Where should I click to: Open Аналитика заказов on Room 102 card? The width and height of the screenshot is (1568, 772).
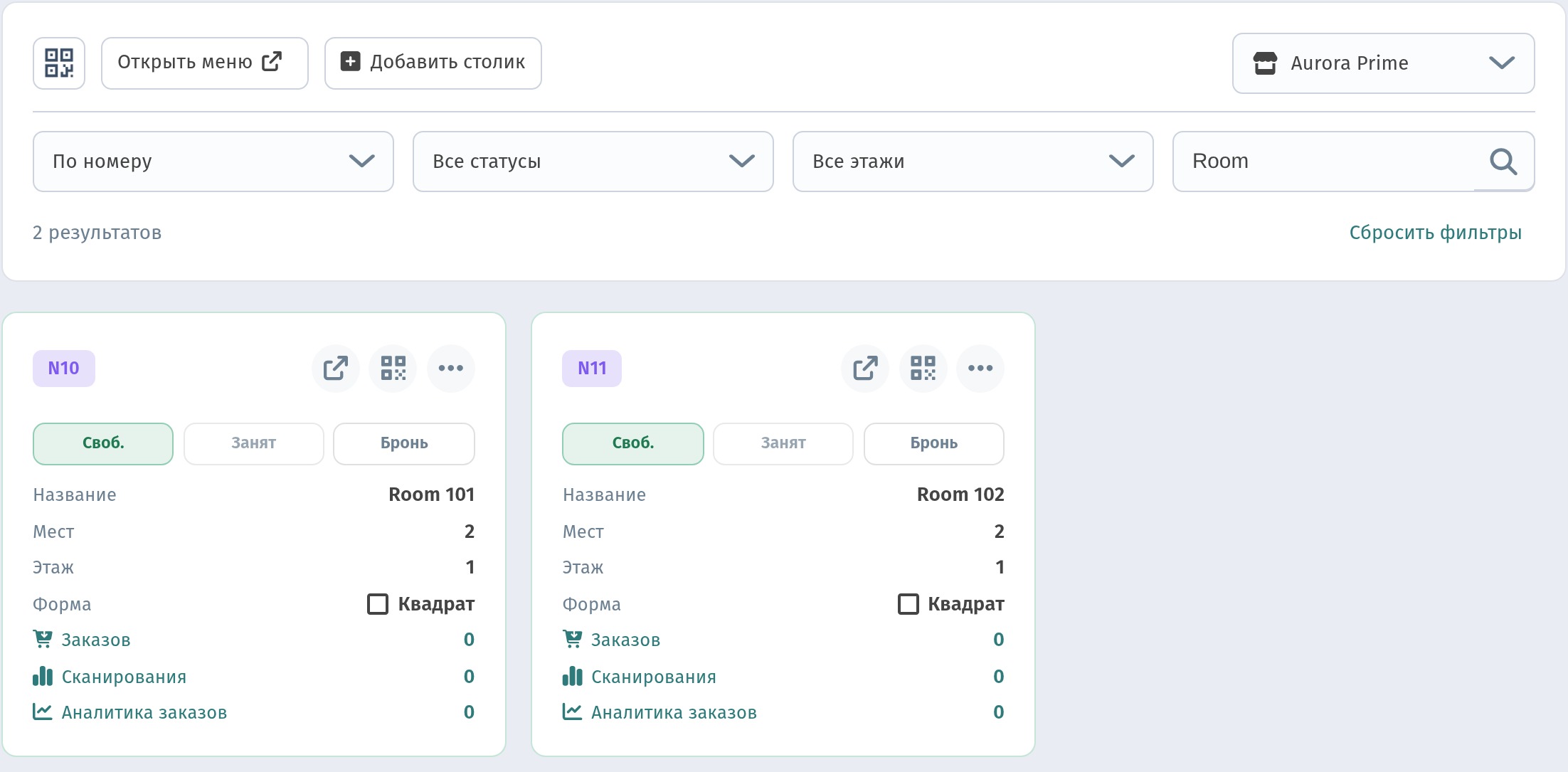point(674,712)
